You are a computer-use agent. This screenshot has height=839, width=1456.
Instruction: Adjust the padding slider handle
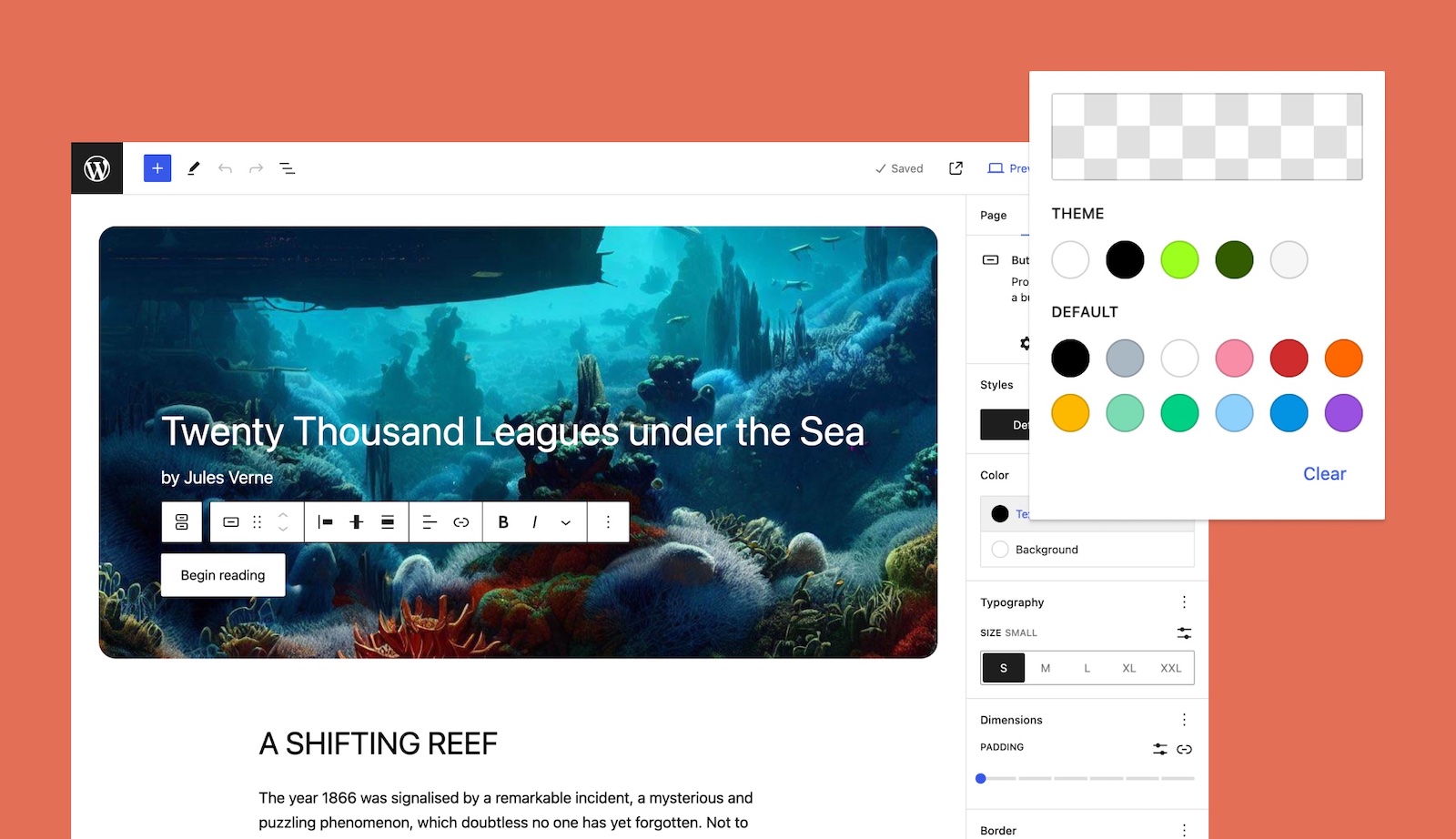coord(981,779)
